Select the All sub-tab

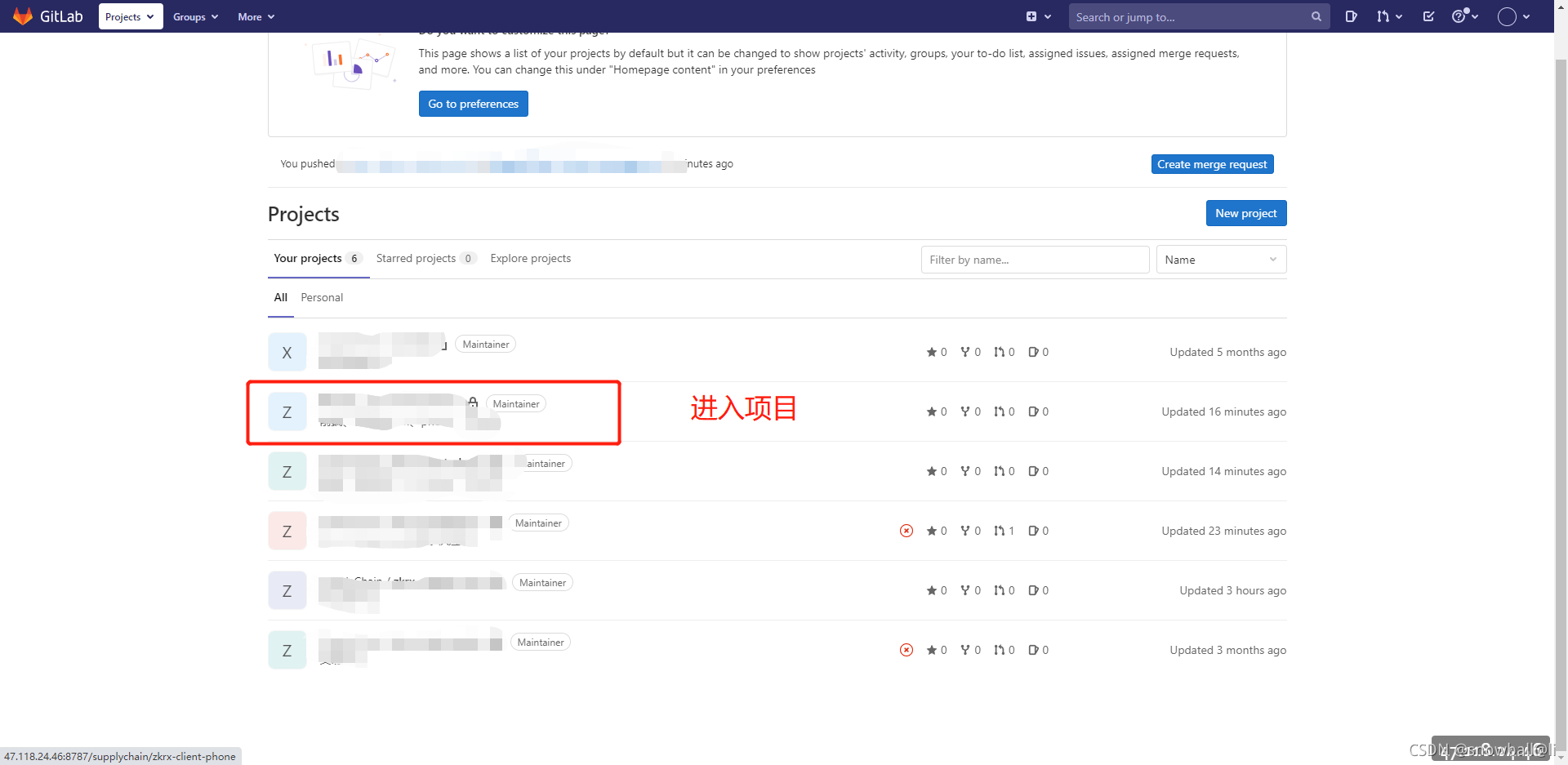pos(281,297)
